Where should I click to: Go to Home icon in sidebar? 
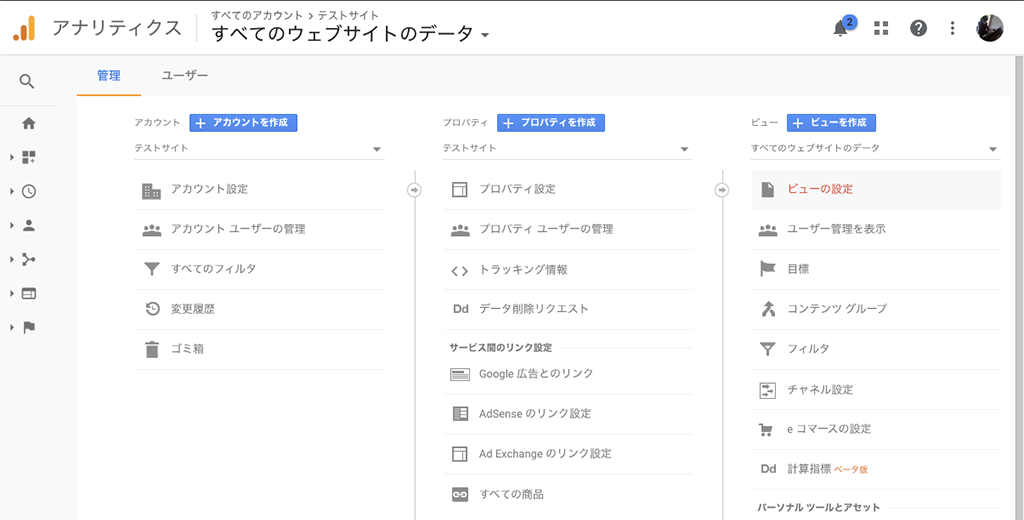[29, 123]
